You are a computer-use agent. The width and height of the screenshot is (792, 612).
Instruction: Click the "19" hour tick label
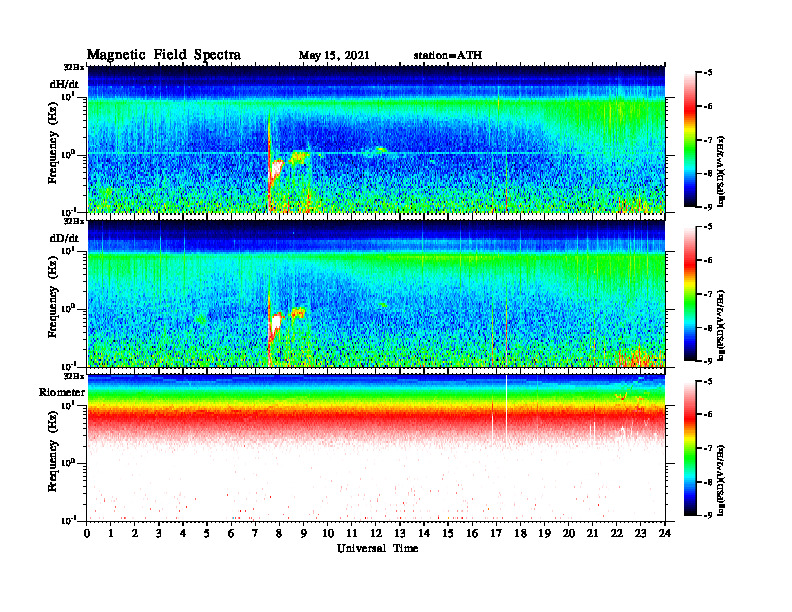point(544,533)
